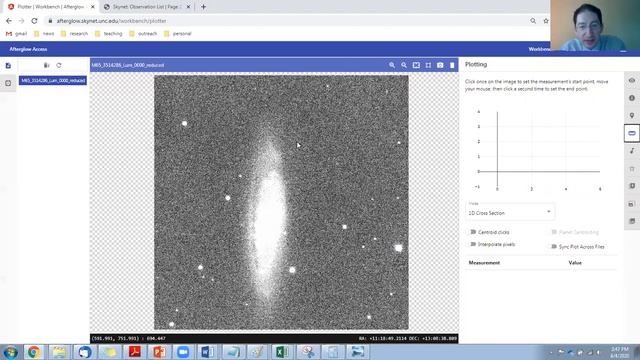Take a snapshot with the camera icon
640x360 pixels.
[x=440, y=65]
